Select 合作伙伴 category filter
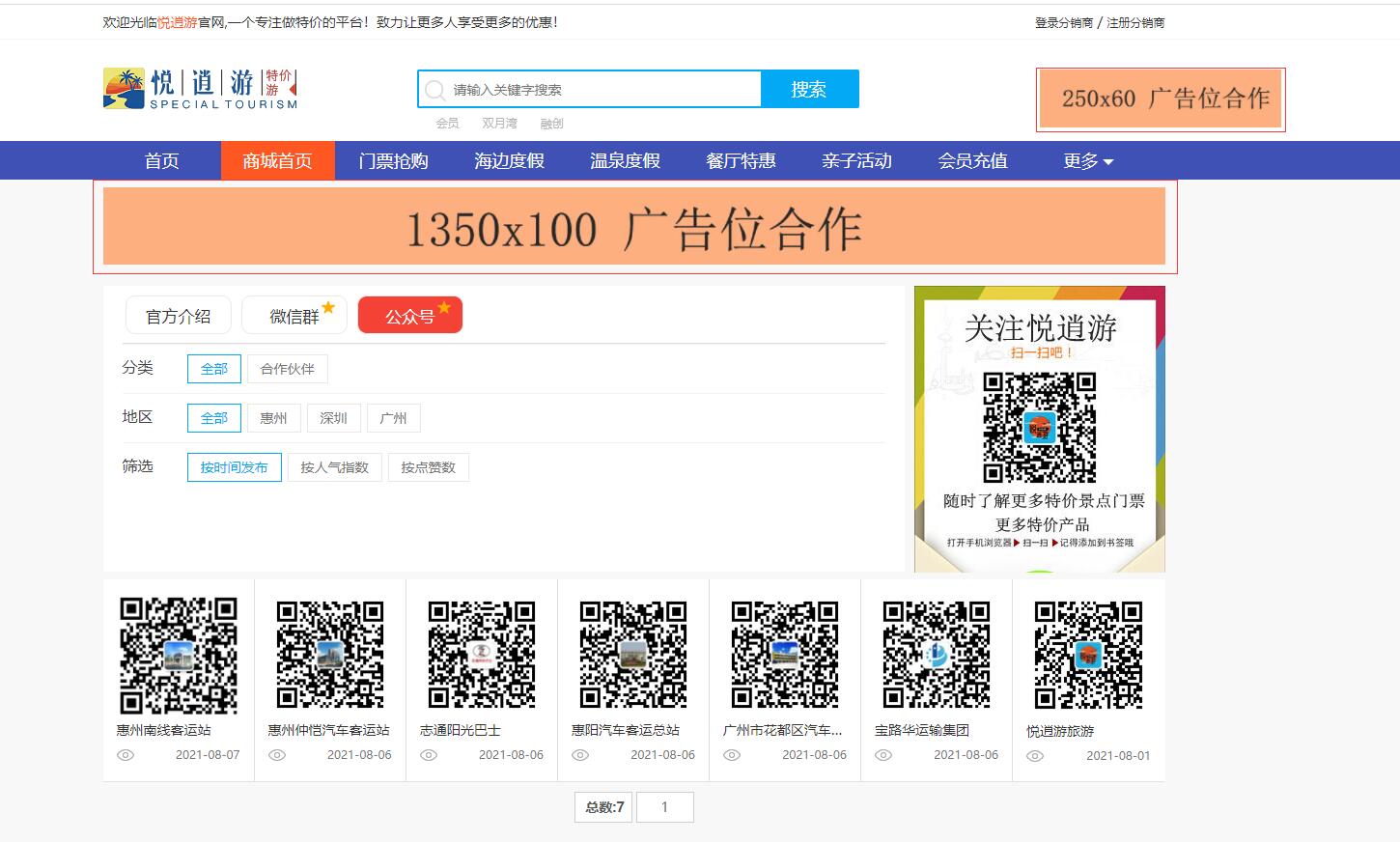The width and height of the screenshot is (1400, 842). pos(288,369)
